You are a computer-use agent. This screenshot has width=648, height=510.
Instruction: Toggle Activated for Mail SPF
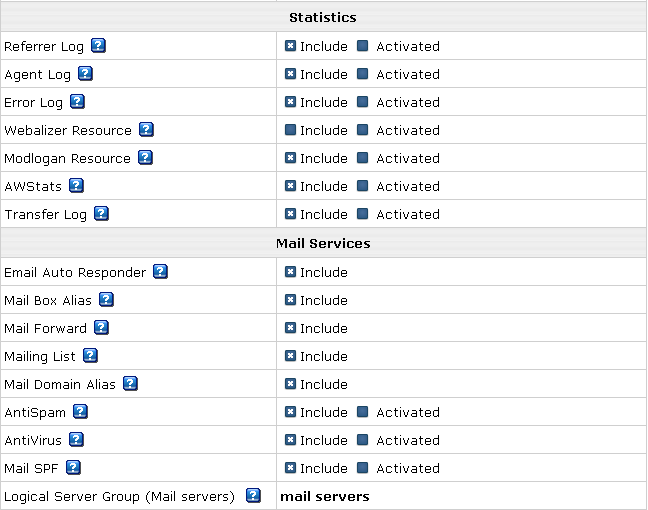point(362,468)
